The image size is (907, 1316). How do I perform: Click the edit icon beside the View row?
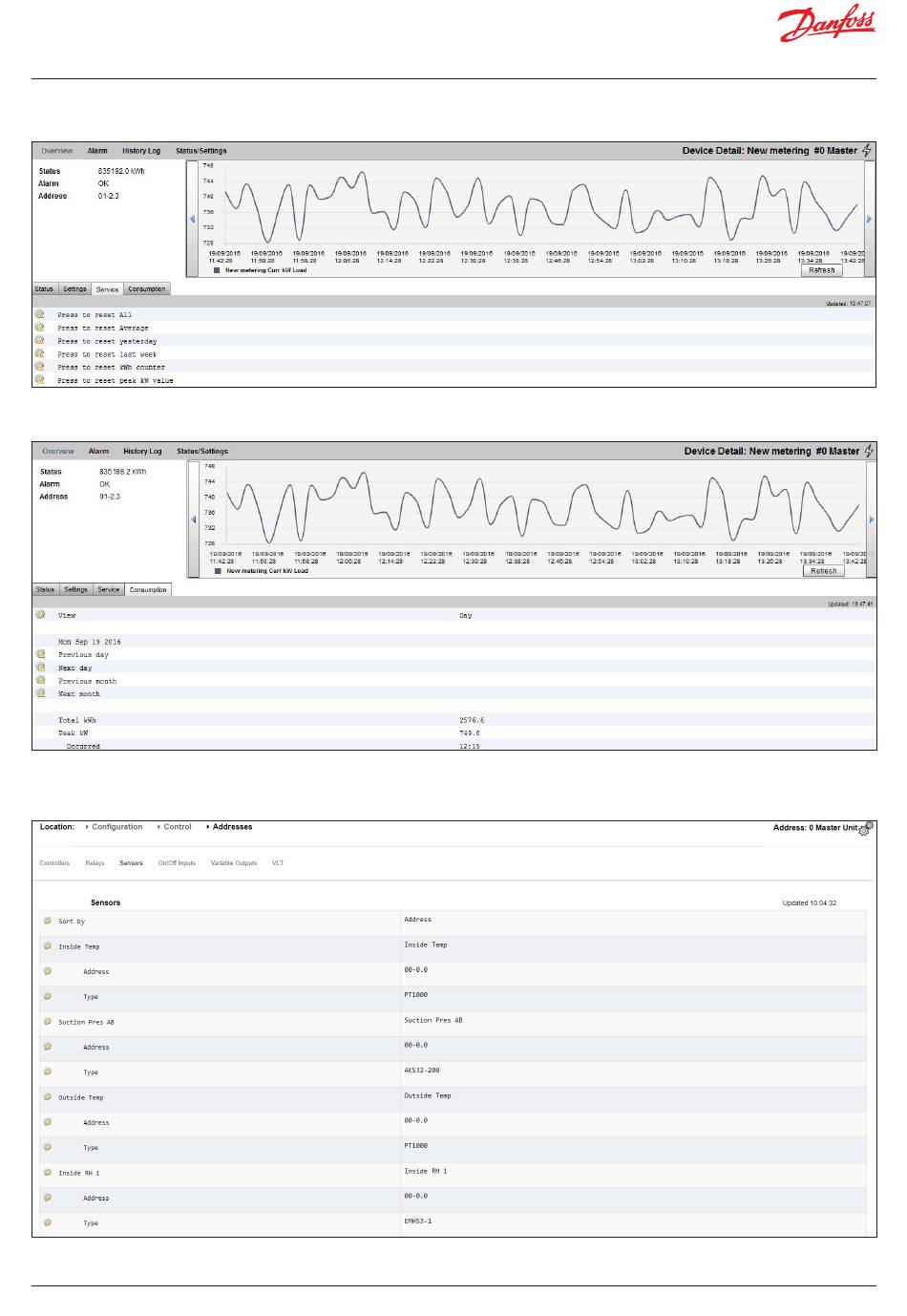pos(40,615)
